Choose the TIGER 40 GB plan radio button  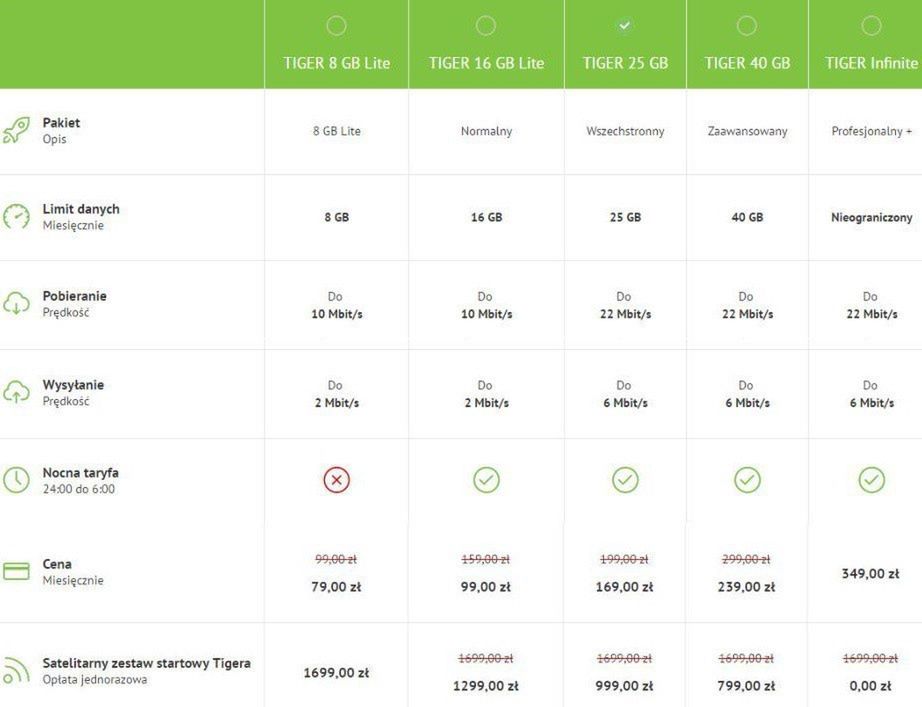[x=747, y=25]
